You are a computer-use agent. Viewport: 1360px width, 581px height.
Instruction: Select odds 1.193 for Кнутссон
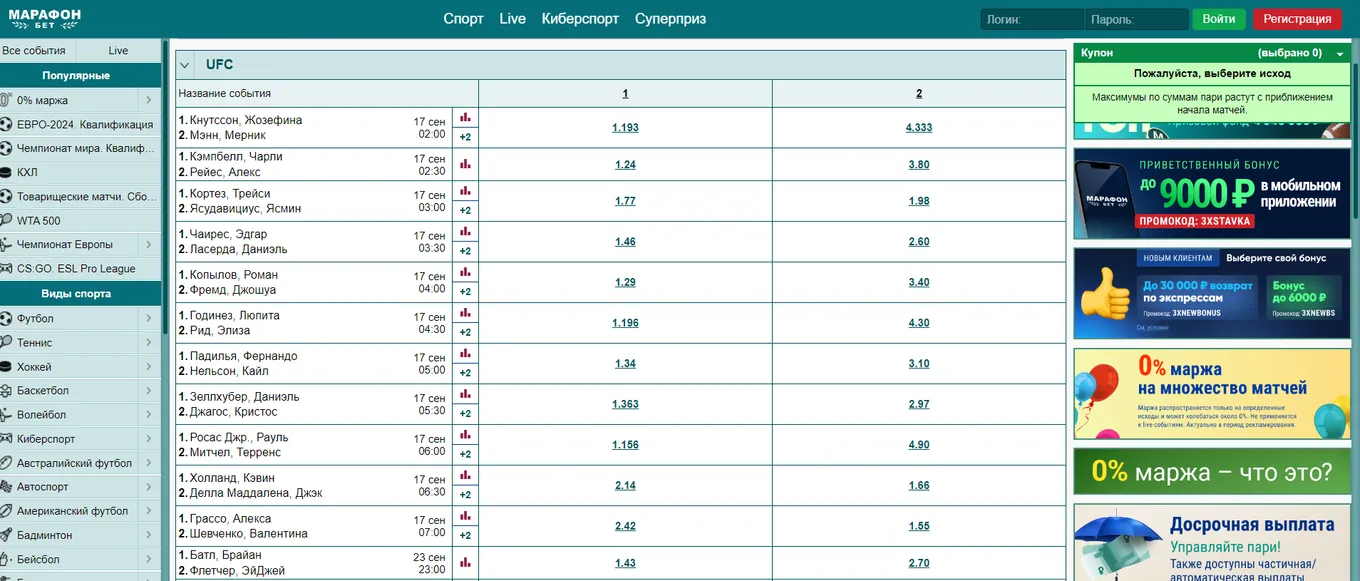(x=625, y=128)
